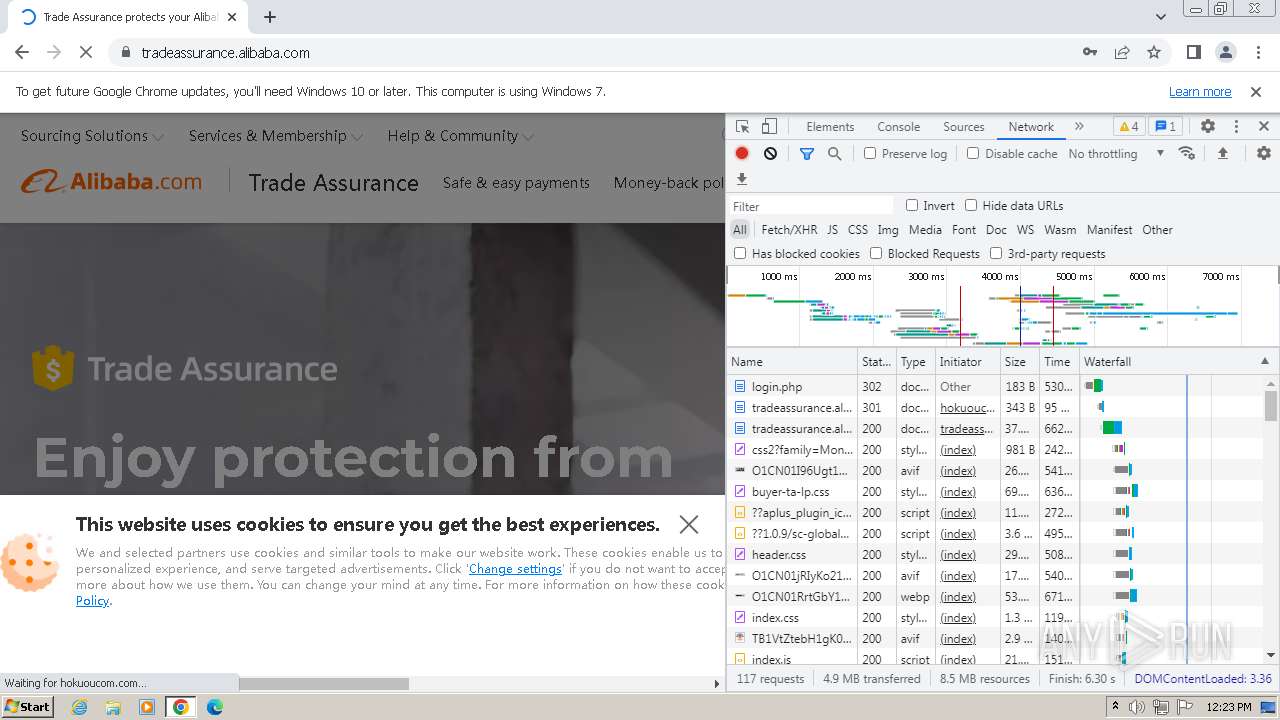Bookmark this tab with star icon
Viewport: 1280px width, 720px height.
click(1154, 53)
